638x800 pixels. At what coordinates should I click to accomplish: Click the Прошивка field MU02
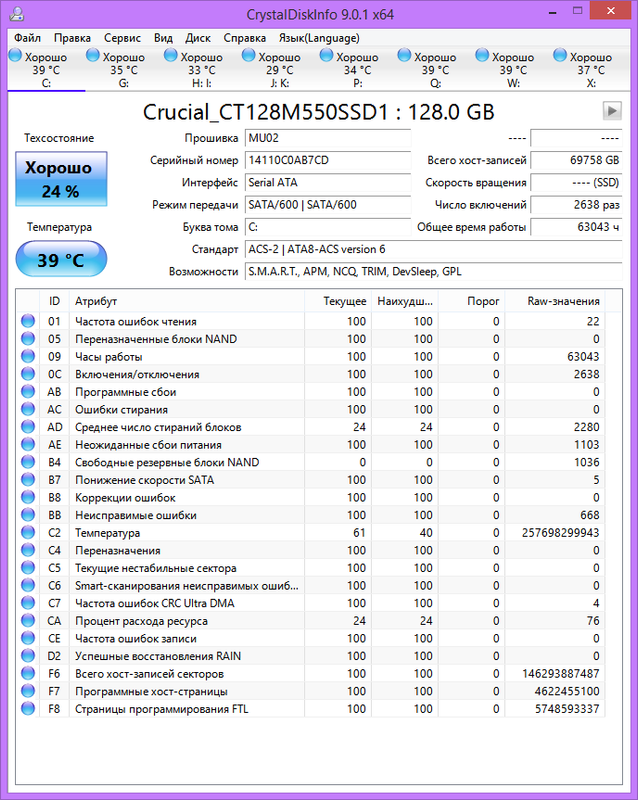click(328, 138)
